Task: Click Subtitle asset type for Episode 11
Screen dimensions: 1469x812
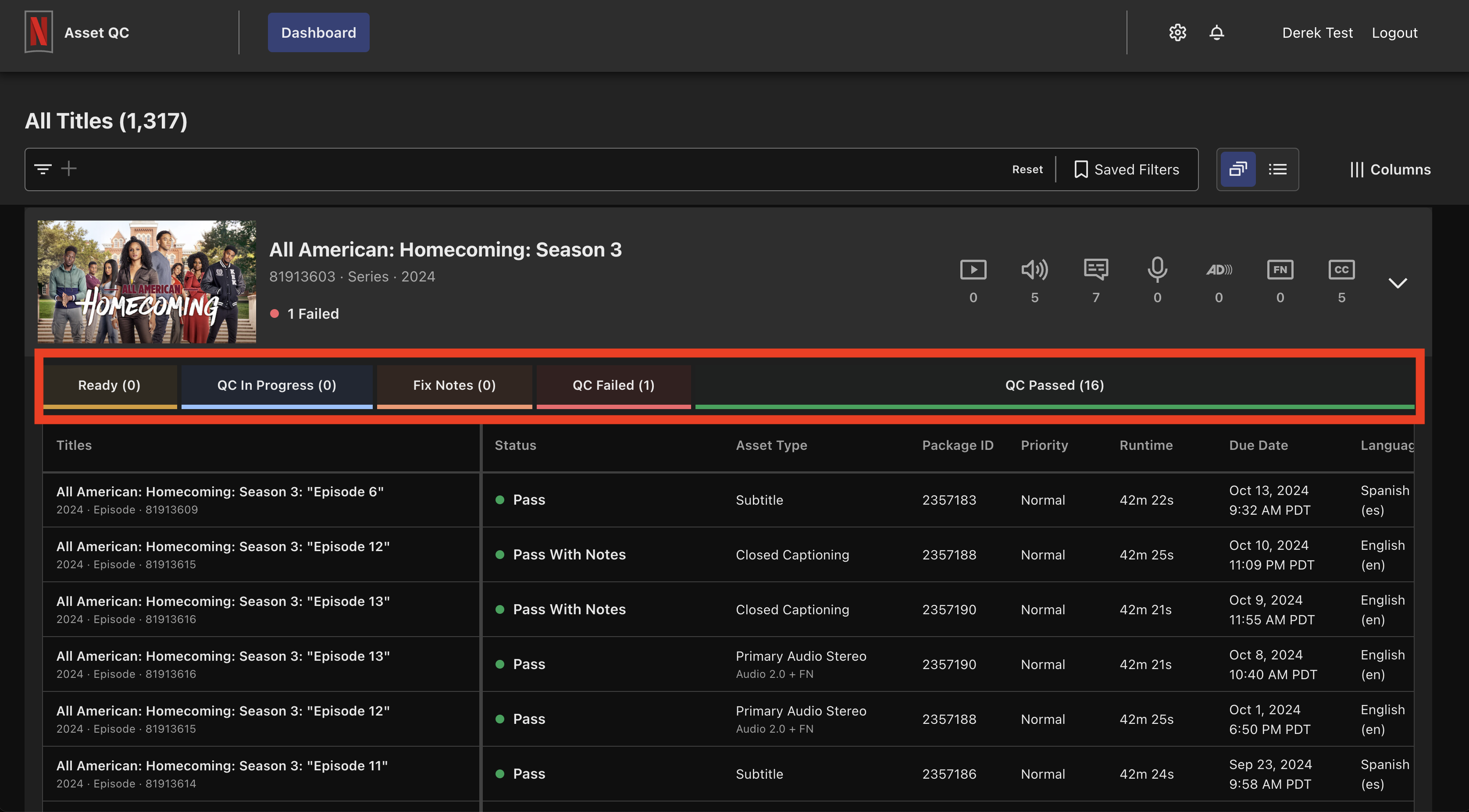Action: point(759,774)
